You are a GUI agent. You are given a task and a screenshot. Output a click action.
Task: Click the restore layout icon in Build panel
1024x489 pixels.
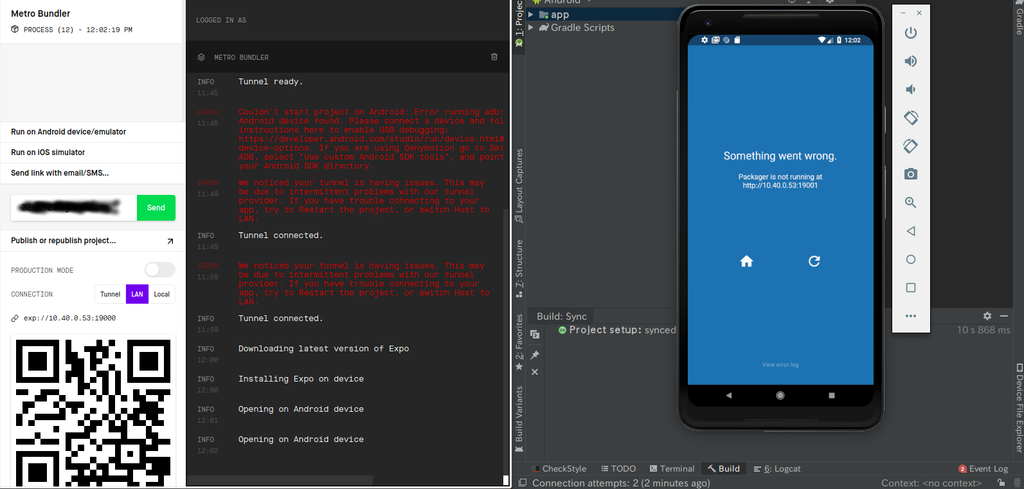click(535, 335)
